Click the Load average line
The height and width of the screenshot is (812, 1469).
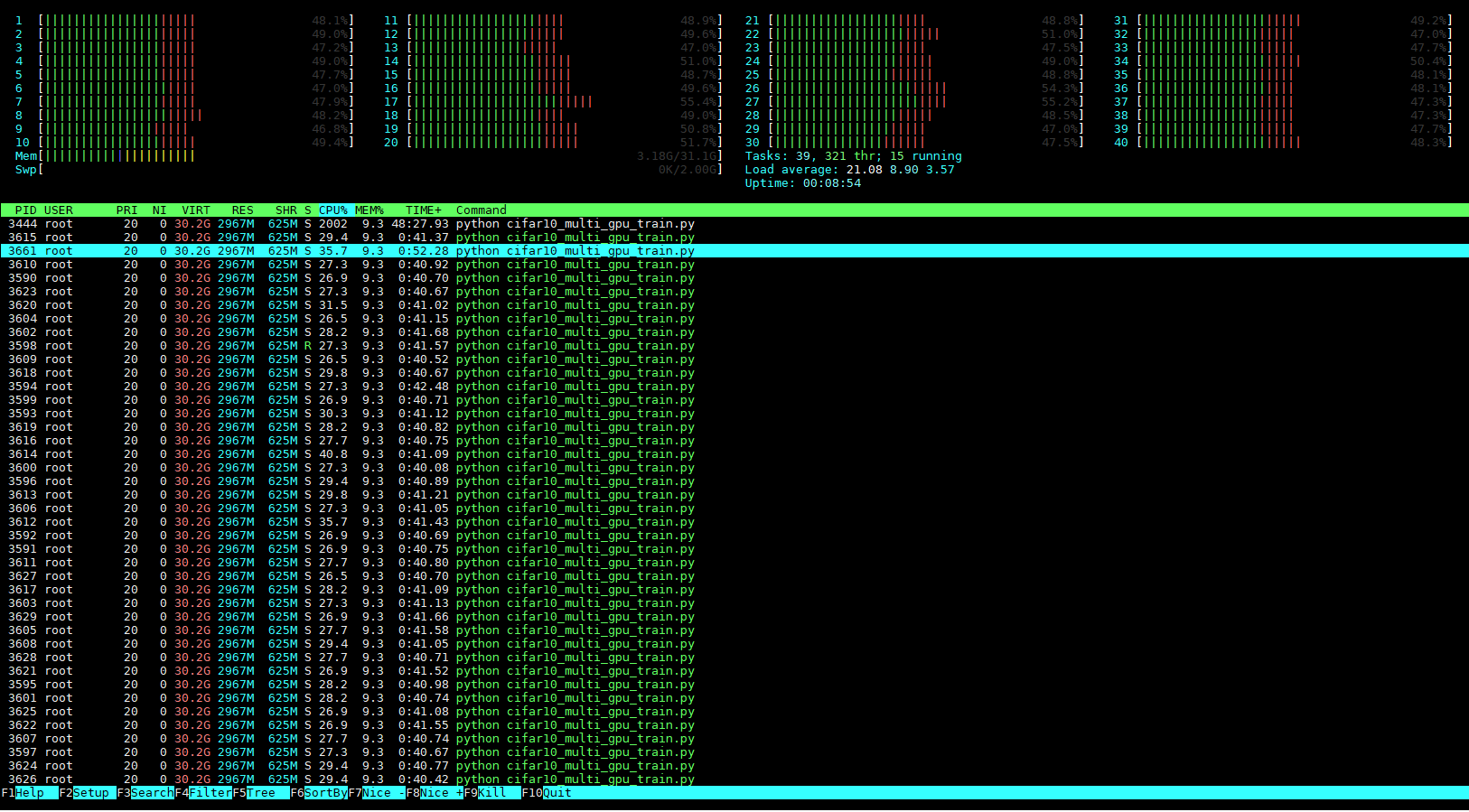(x=850, y=170)
